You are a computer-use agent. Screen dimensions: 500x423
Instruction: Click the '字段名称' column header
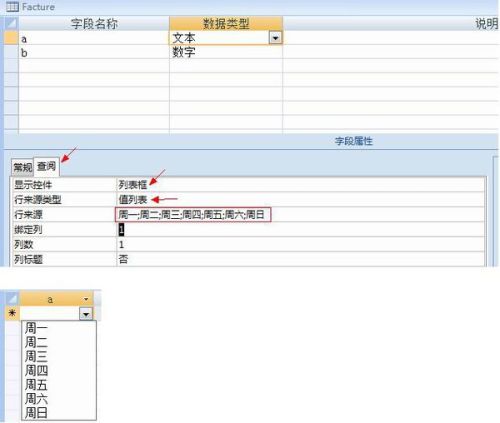(94, 24)
